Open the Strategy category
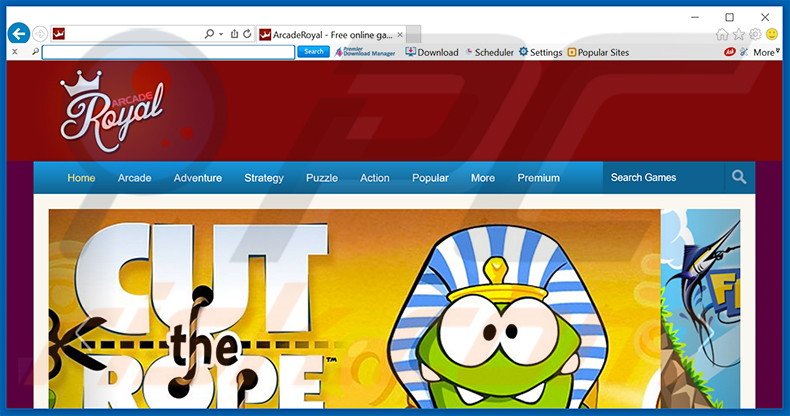Image resolution: width=790 pixels, height=416 pixels. pyautogui.click(x=264, y=178)
